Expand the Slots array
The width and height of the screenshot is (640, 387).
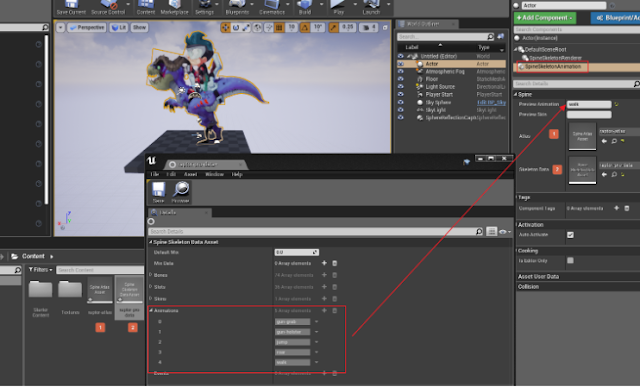[x=151, y=287]
